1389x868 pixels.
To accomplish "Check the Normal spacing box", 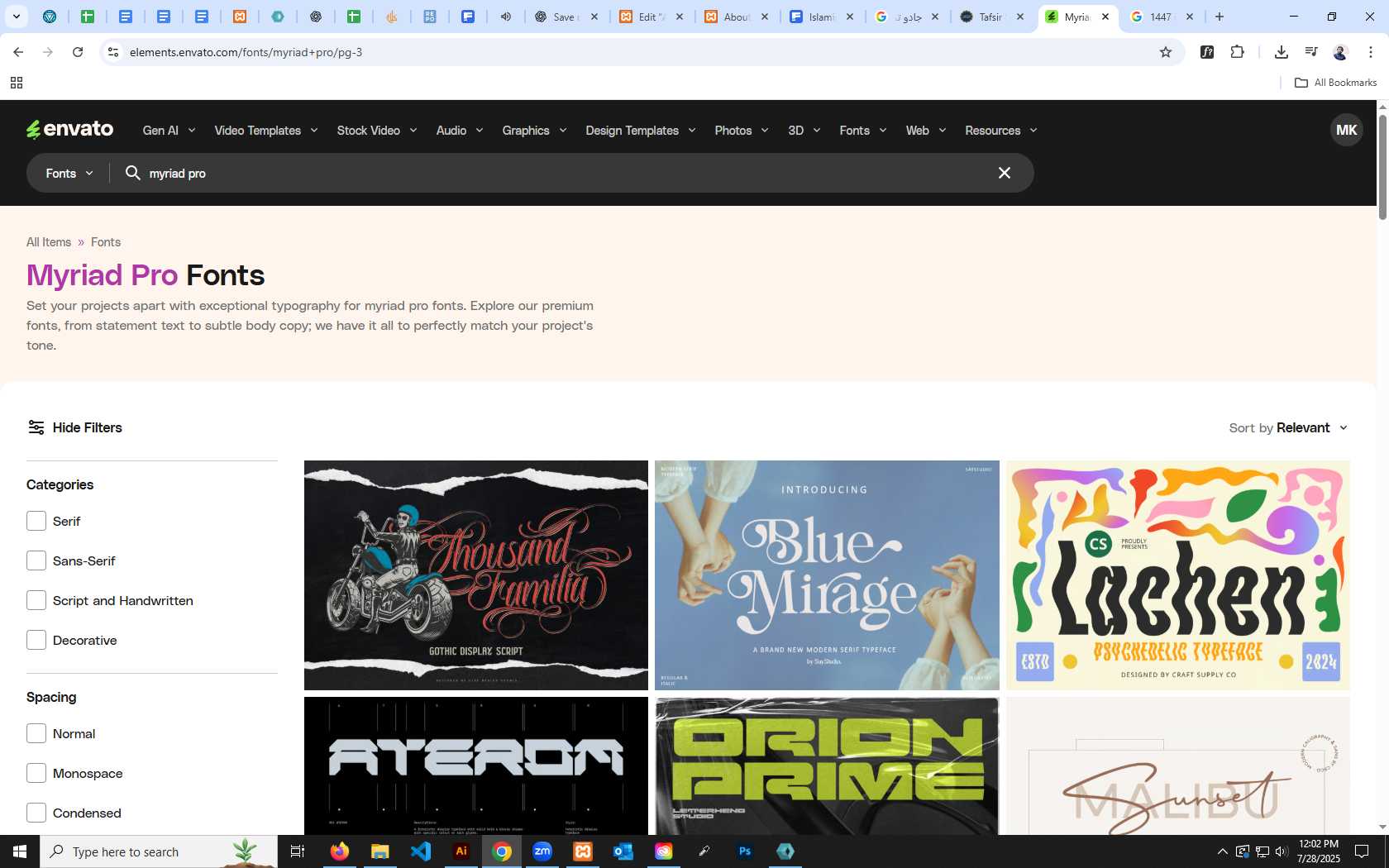I will (36, 733).
